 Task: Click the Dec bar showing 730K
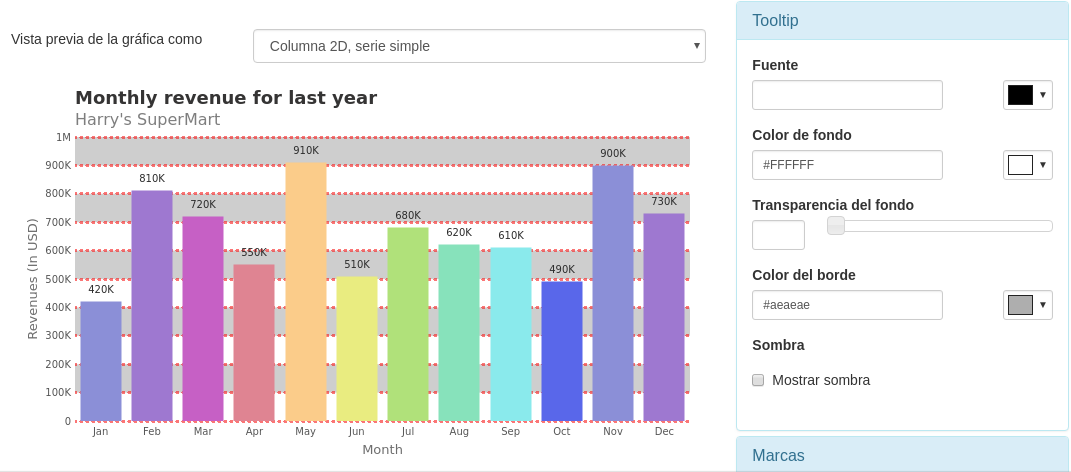(664, 317)
